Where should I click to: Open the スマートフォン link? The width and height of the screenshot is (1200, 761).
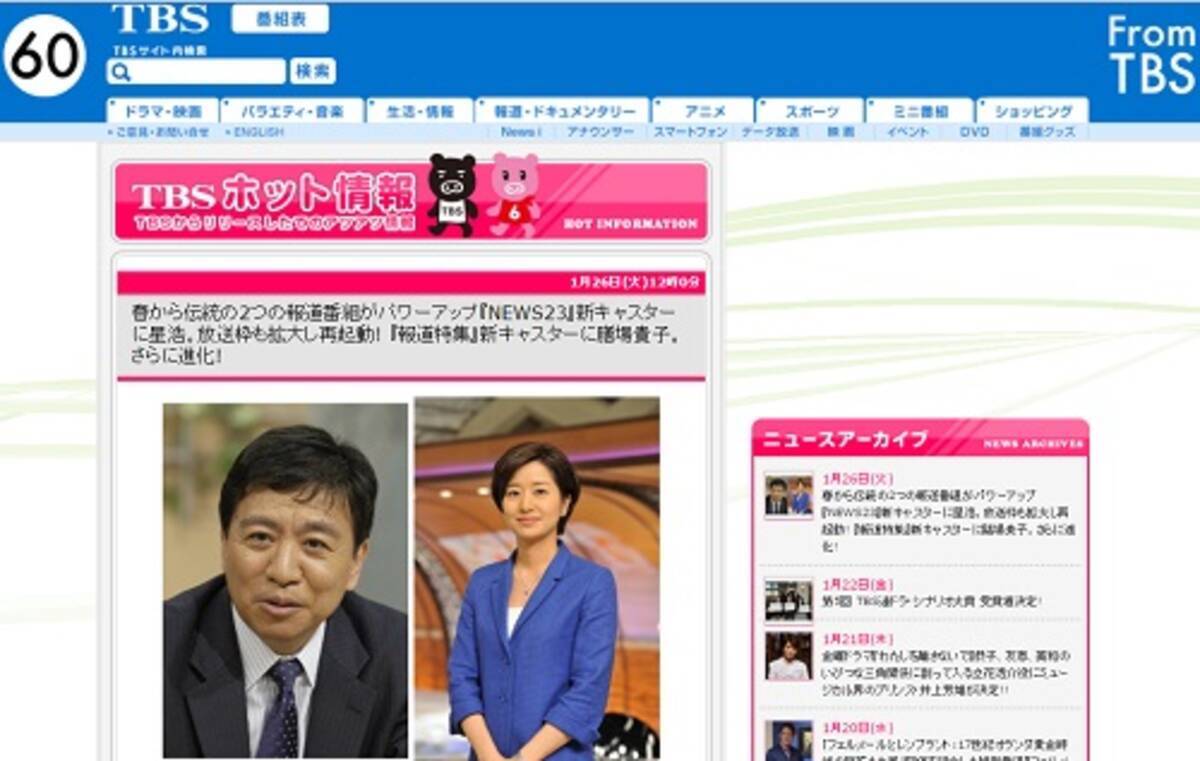click(689, 132)
